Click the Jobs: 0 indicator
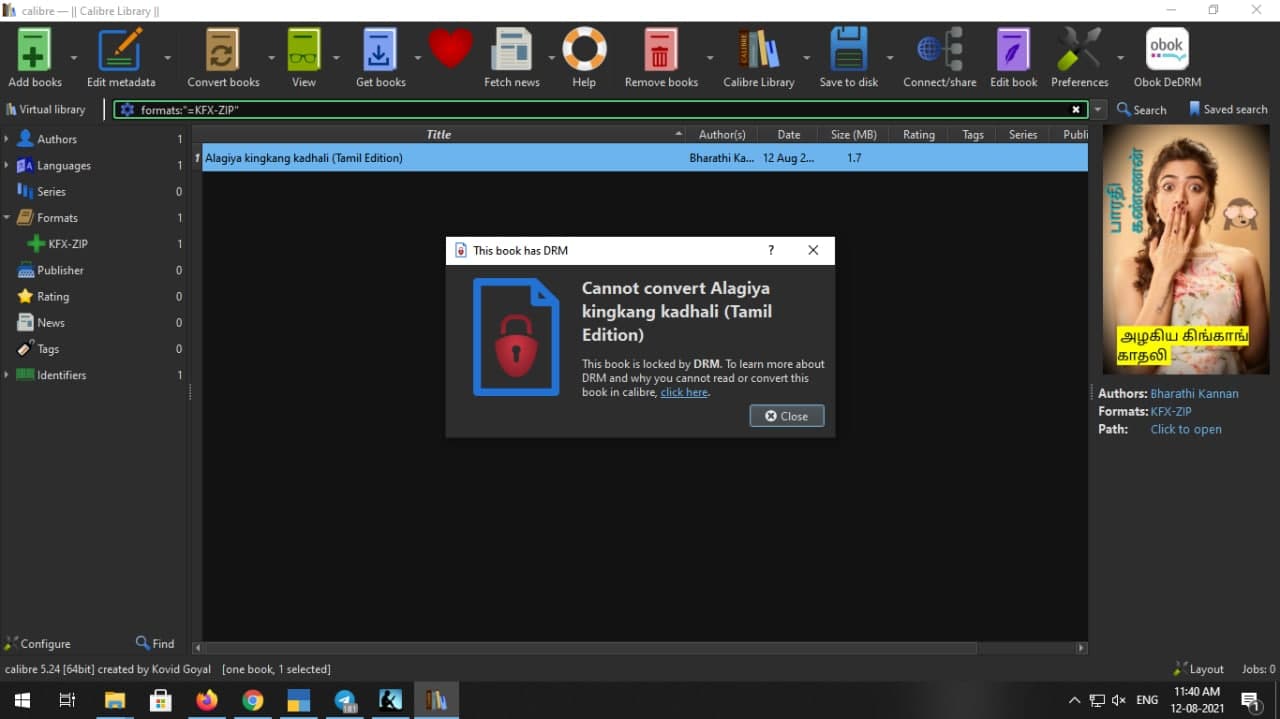 click(1258, 669)
